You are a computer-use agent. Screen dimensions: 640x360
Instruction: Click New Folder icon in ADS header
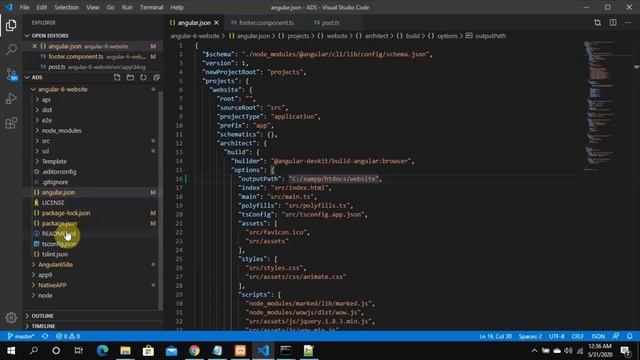130,77
